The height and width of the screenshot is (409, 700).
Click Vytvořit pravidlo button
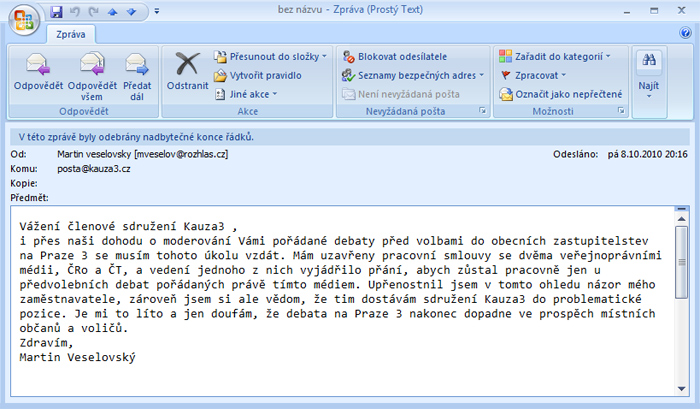point(264,75)
